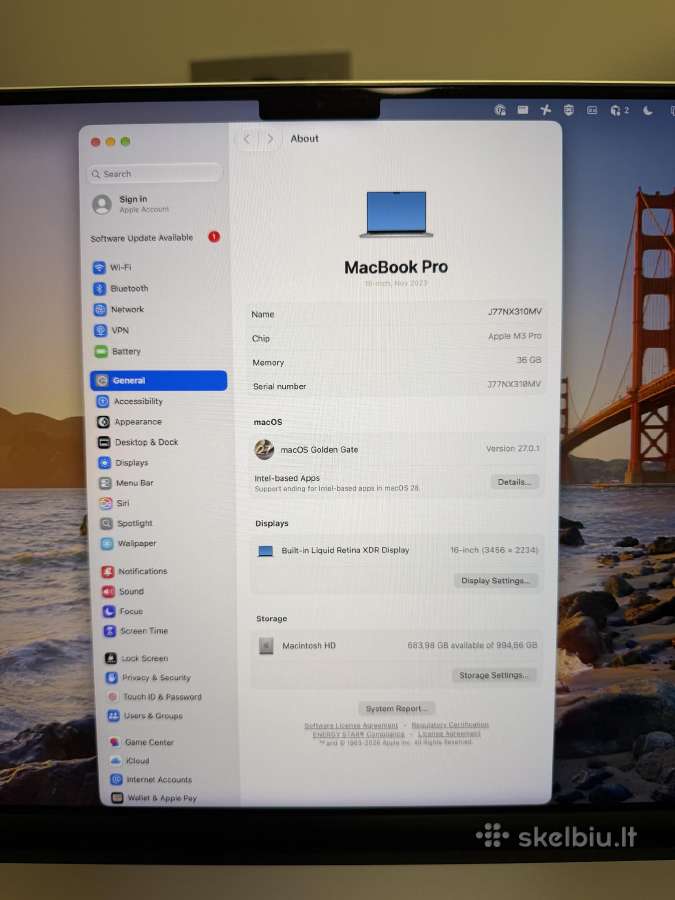The height and width of the screenshot is (900, 675).
Task: Open Wallet & Apple Pay icon
Action: point(117,798)
